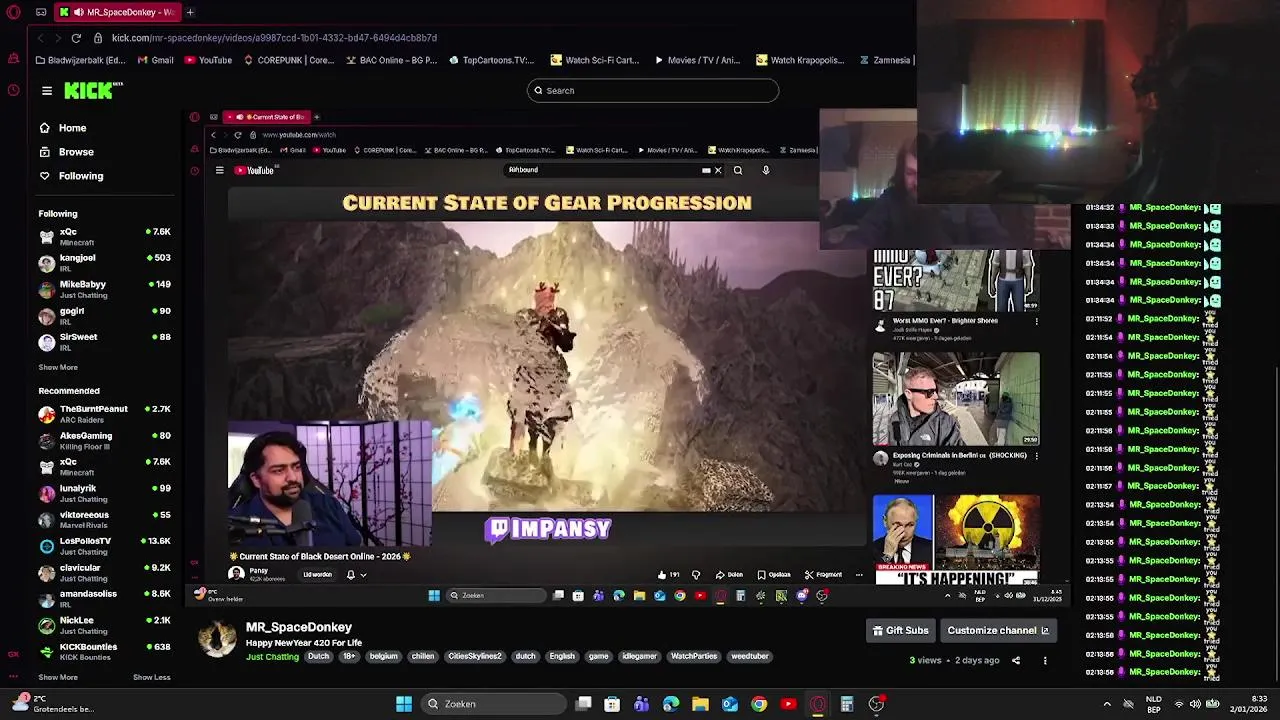Open the Bladwijzerbalk bookmarks folder

(x=80, y=60)
